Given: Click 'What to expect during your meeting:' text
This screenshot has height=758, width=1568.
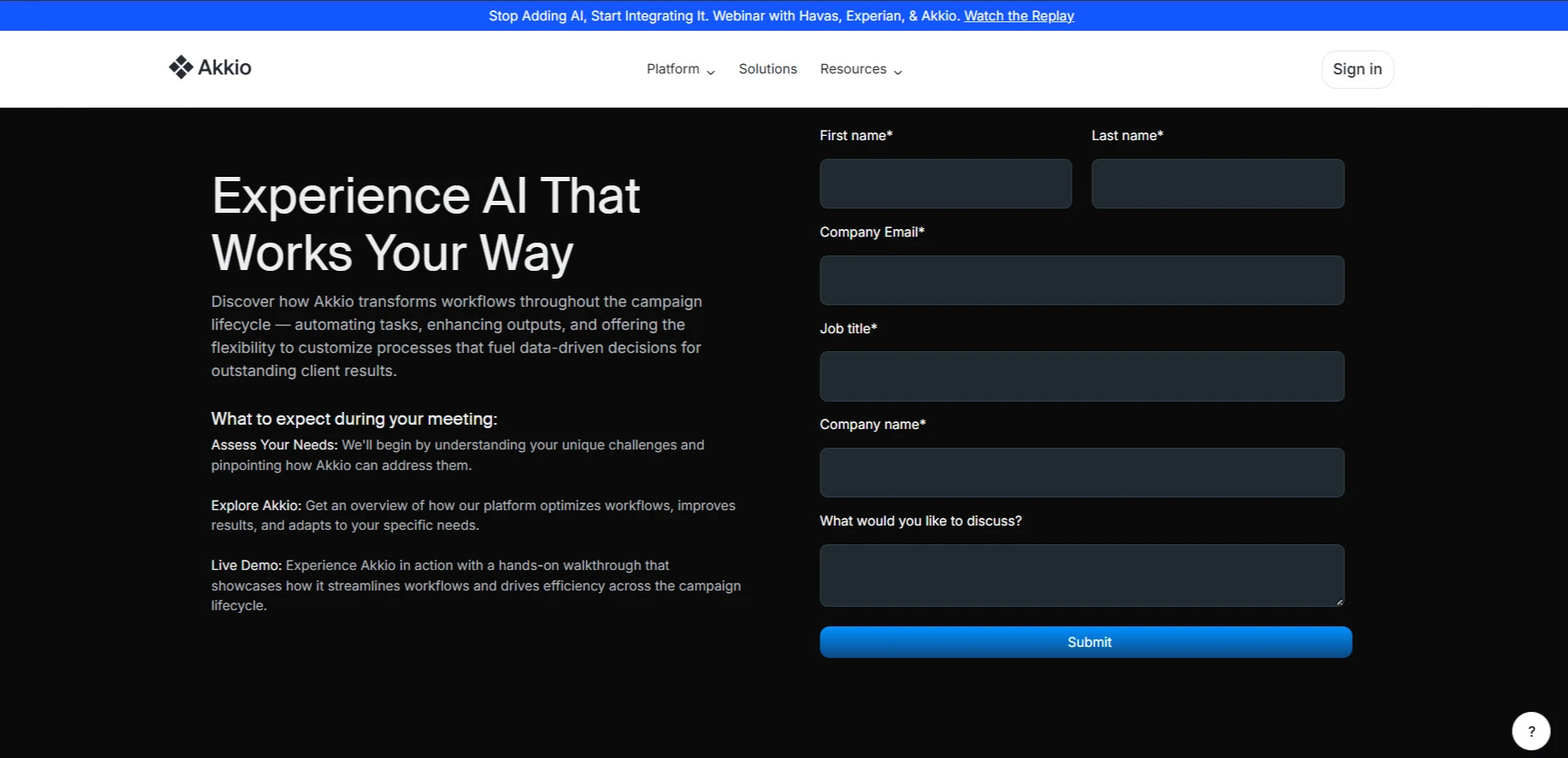Looking at the screenshot, I should tap(354, 419).
